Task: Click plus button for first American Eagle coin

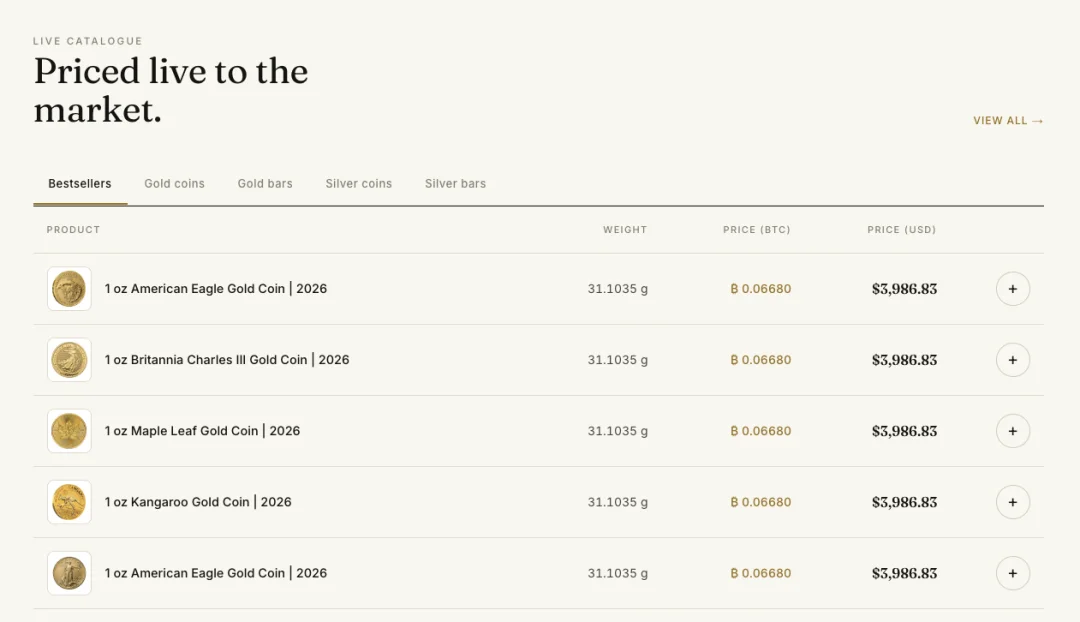Action: (1012, 289)
